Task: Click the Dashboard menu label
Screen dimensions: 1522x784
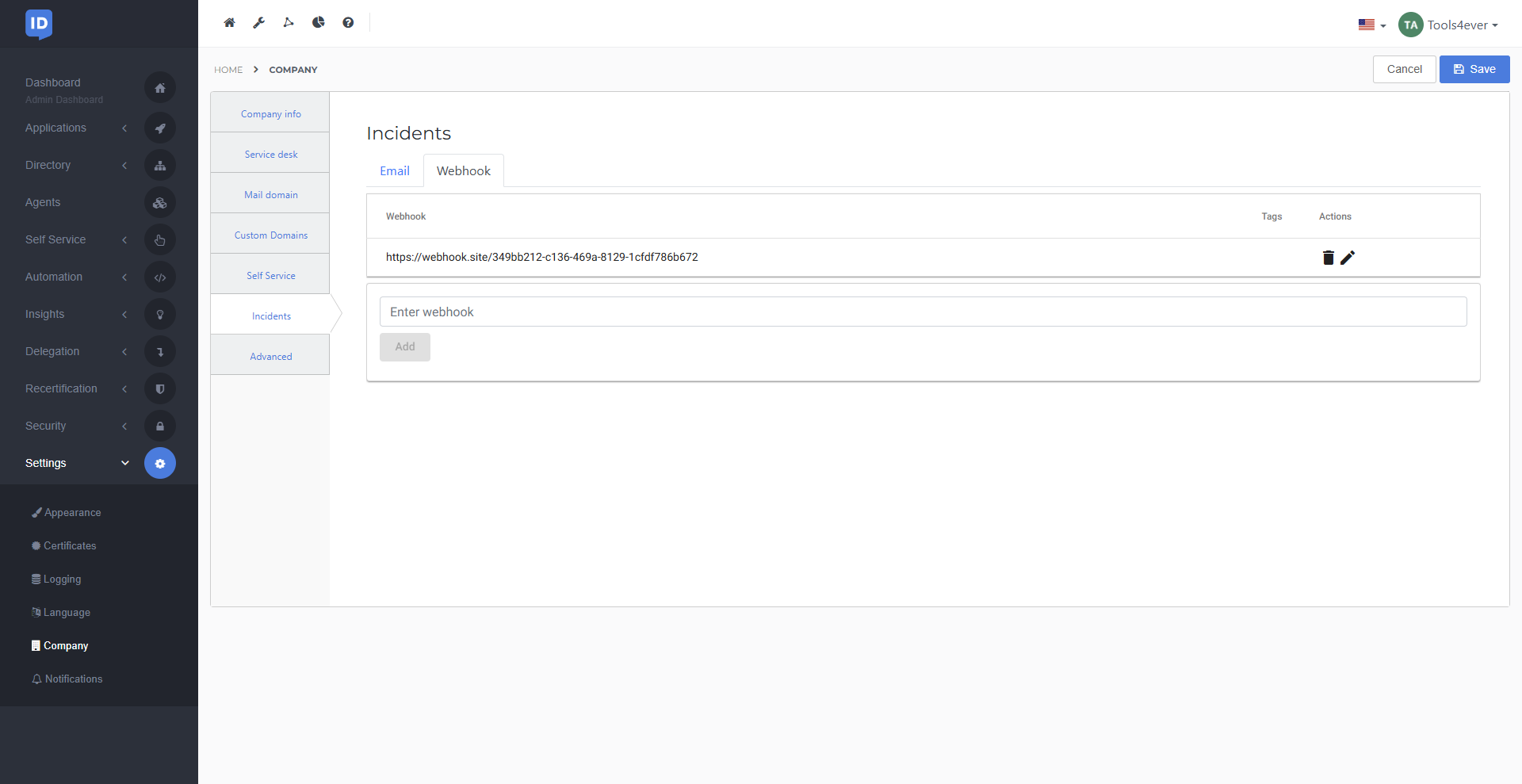Action: point(53,82)
